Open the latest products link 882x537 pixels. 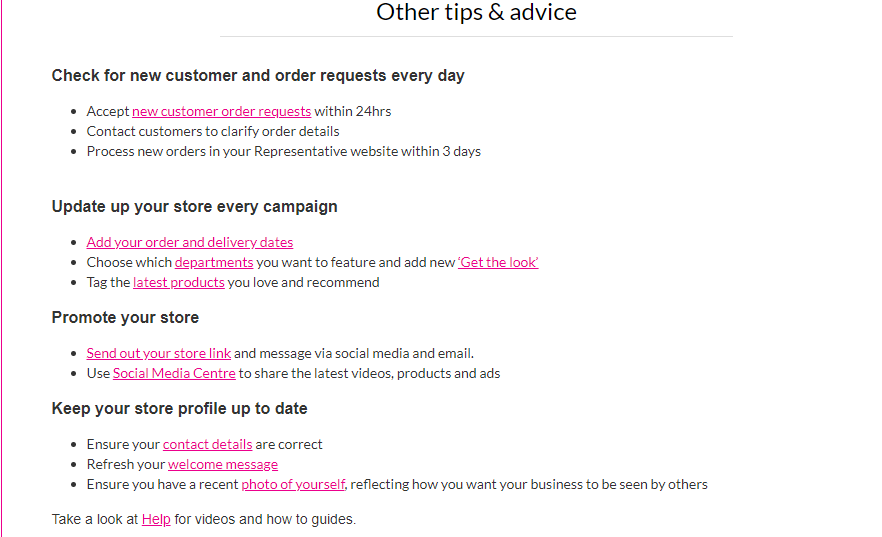coord(178,282)
